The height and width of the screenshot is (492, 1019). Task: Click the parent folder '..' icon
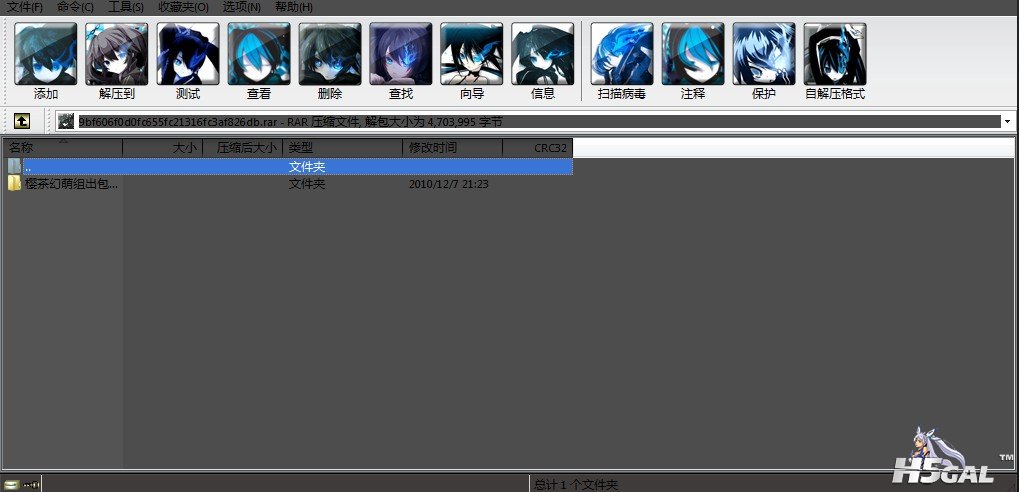[x=14, y=166]
